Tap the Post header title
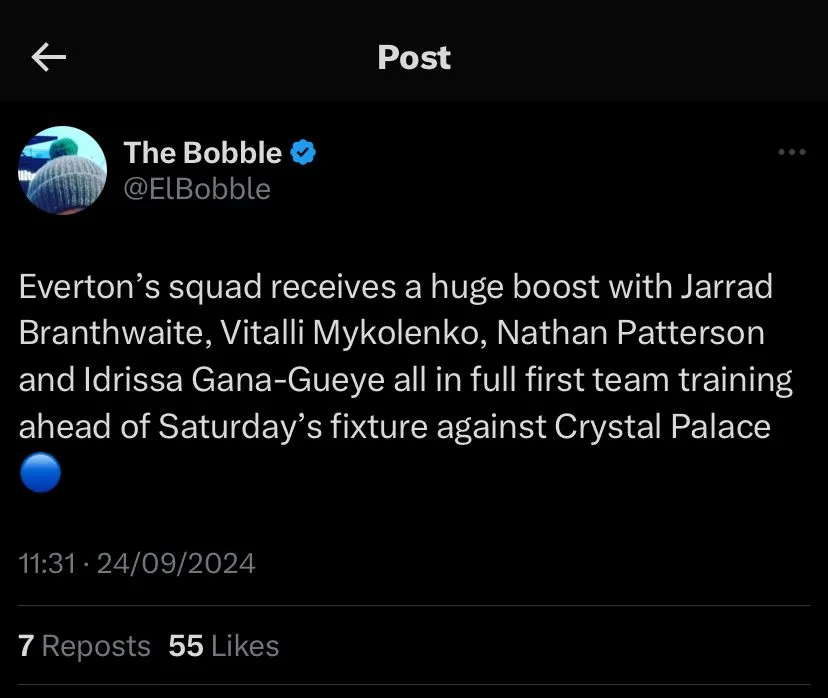The width and height of the screenshot is (828, 698). click(414, 58)
